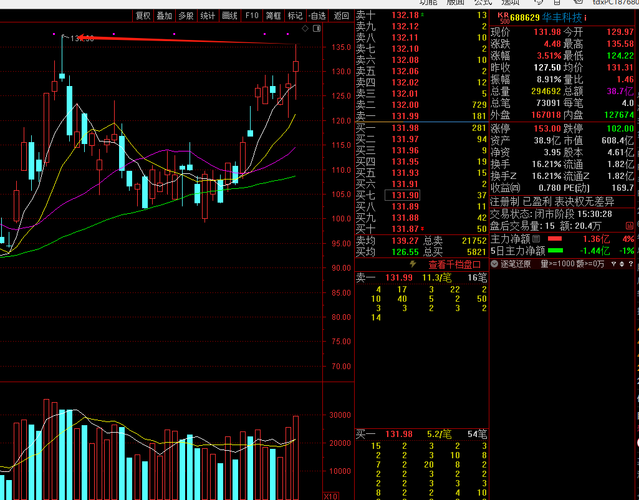The height and width of the screenshot is (500, 639).
Task: Click green 5日主力净额 bar indicator
Action: (x=555, y=250)
